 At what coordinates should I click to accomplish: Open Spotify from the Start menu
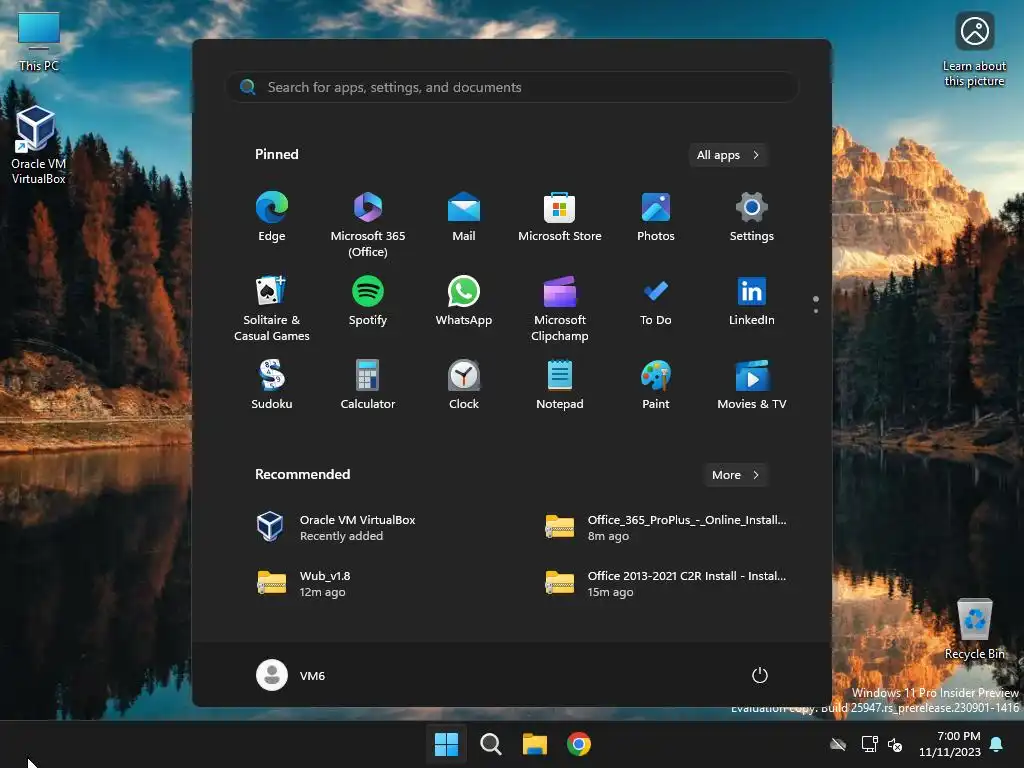point(368,300)
